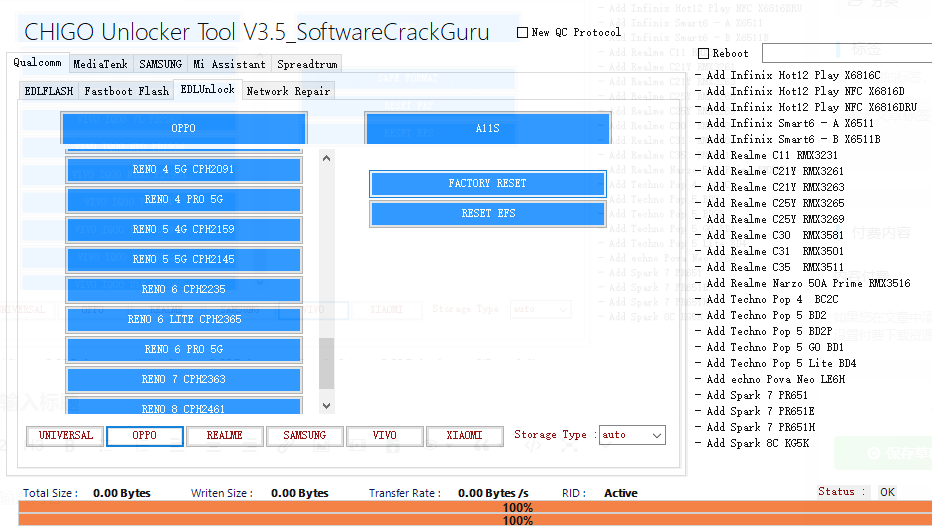Open the Mi Assistant tab
932x526 pixels.
(x=229, y=64)
